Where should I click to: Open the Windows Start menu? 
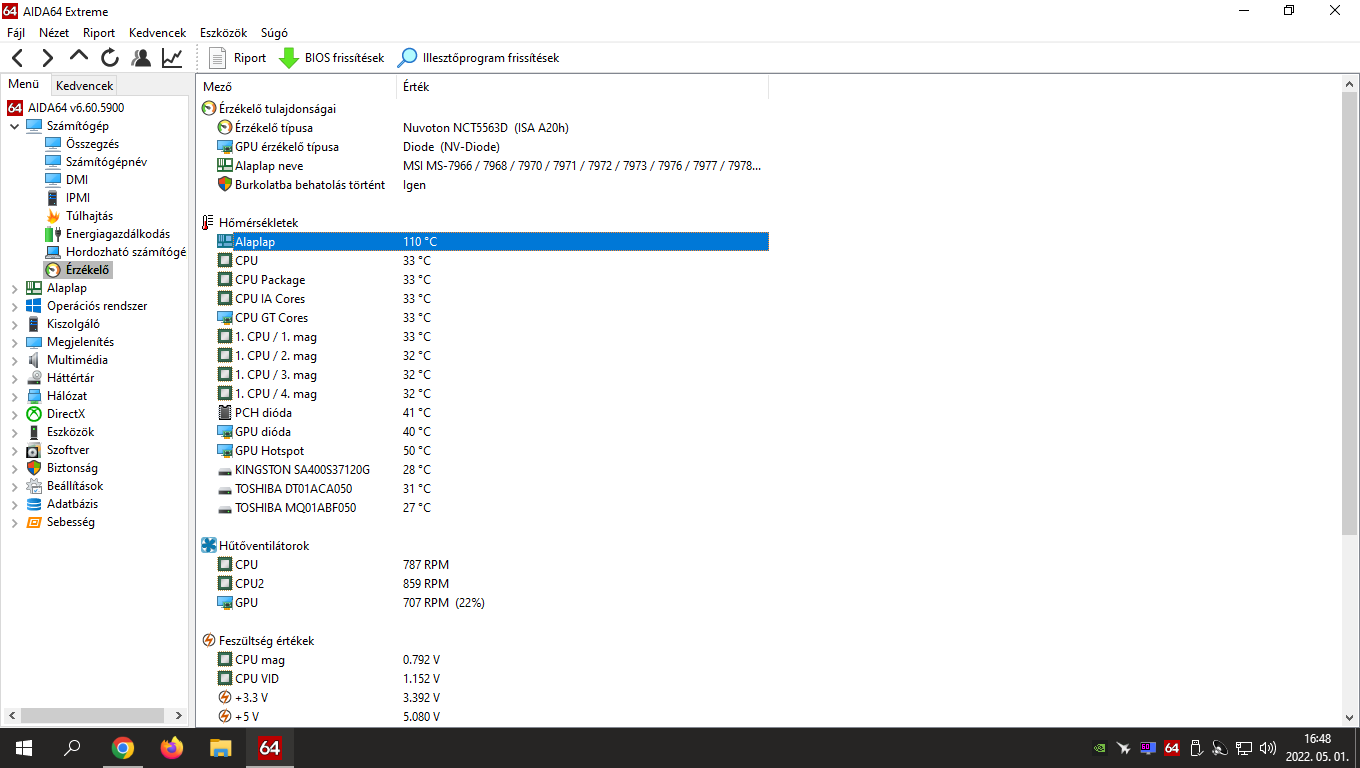pyautogui.click(x=23, y=747)
